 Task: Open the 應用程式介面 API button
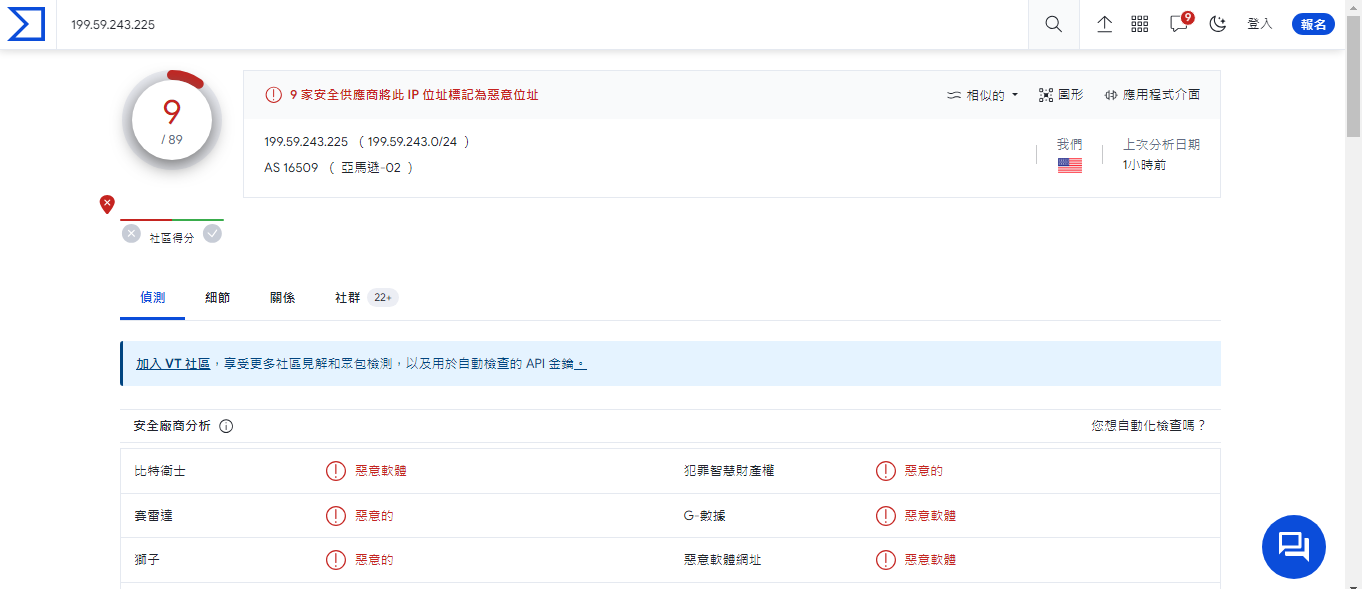click(x=1152, y=95)
